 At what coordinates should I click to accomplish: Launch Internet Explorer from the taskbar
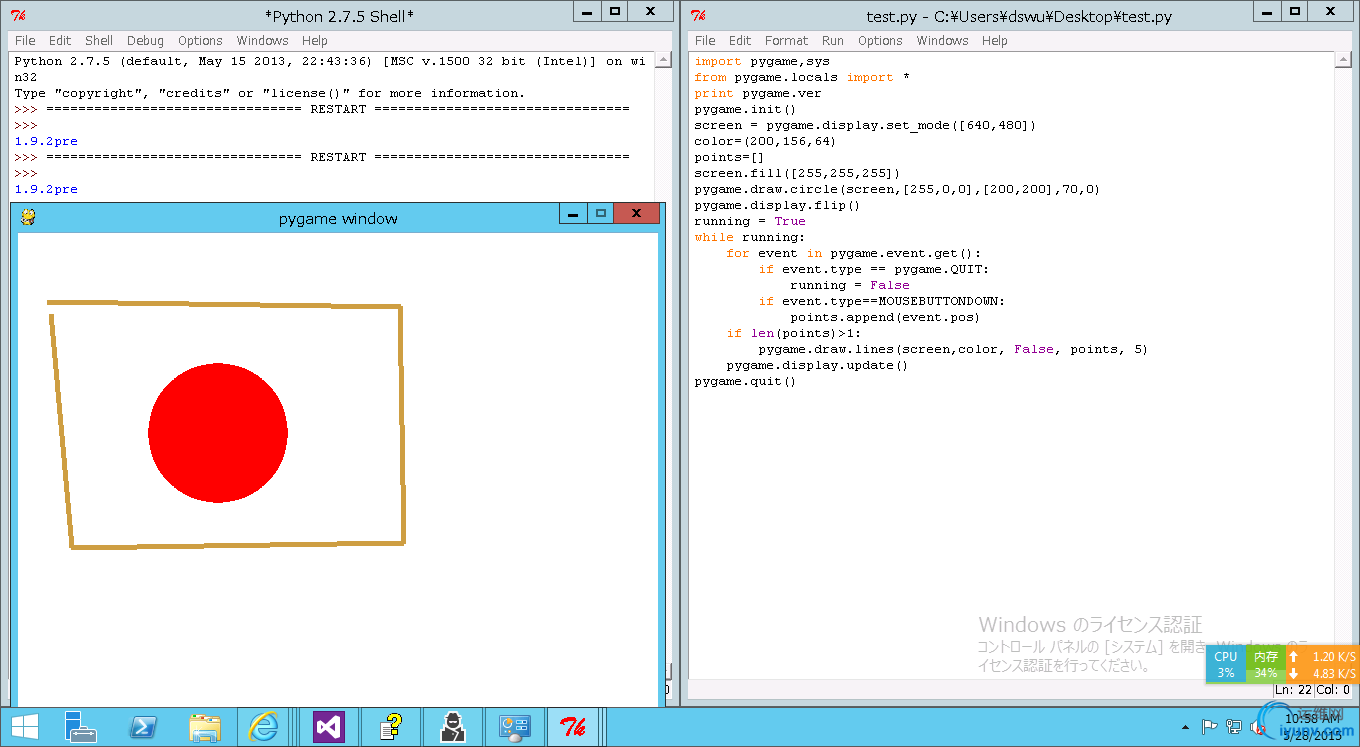266,727
